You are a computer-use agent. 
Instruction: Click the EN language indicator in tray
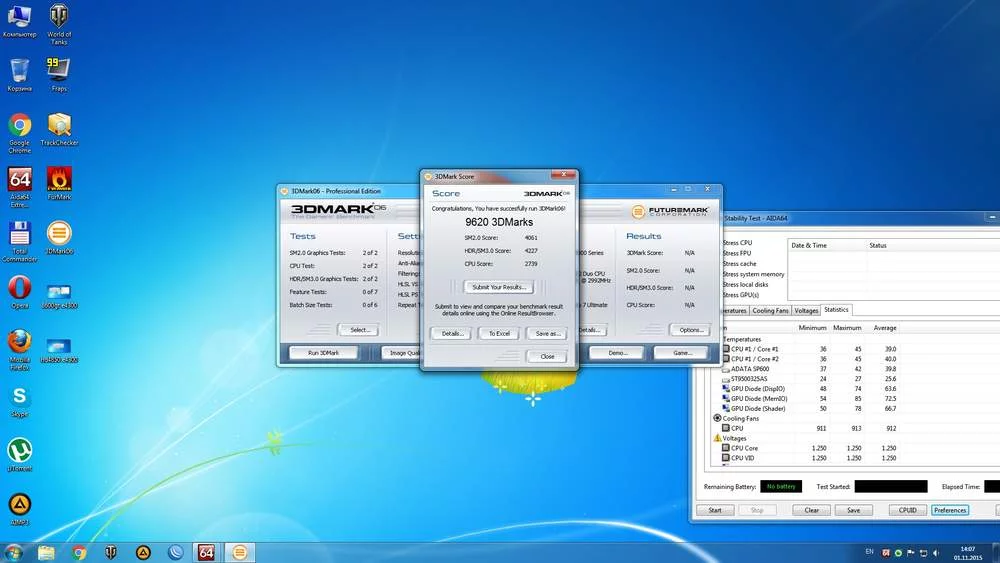(869, 551)
